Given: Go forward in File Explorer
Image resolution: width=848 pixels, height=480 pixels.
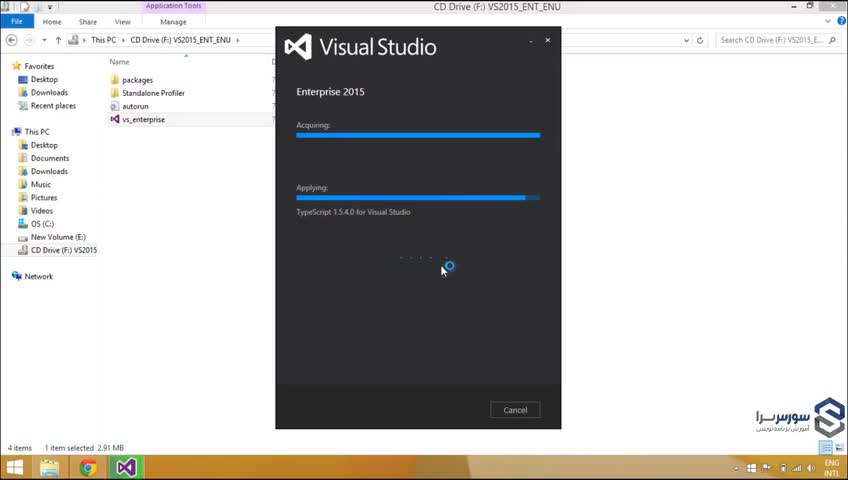Looking at the screenshot, I should click(x=29, y=40).
